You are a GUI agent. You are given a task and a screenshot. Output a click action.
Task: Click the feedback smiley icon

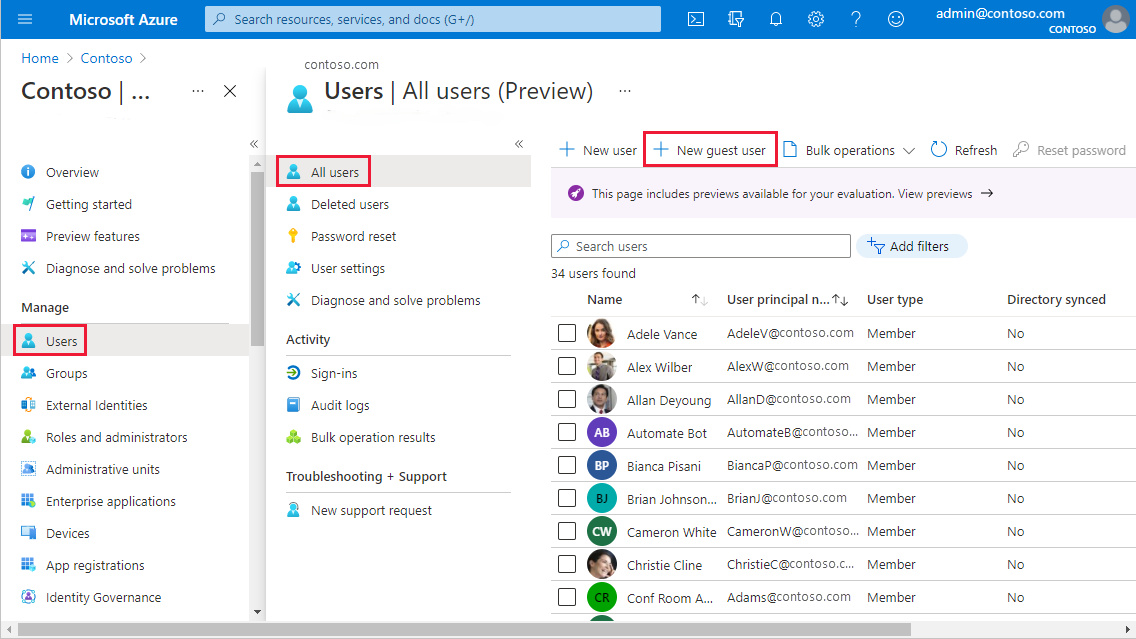(896, 19)
